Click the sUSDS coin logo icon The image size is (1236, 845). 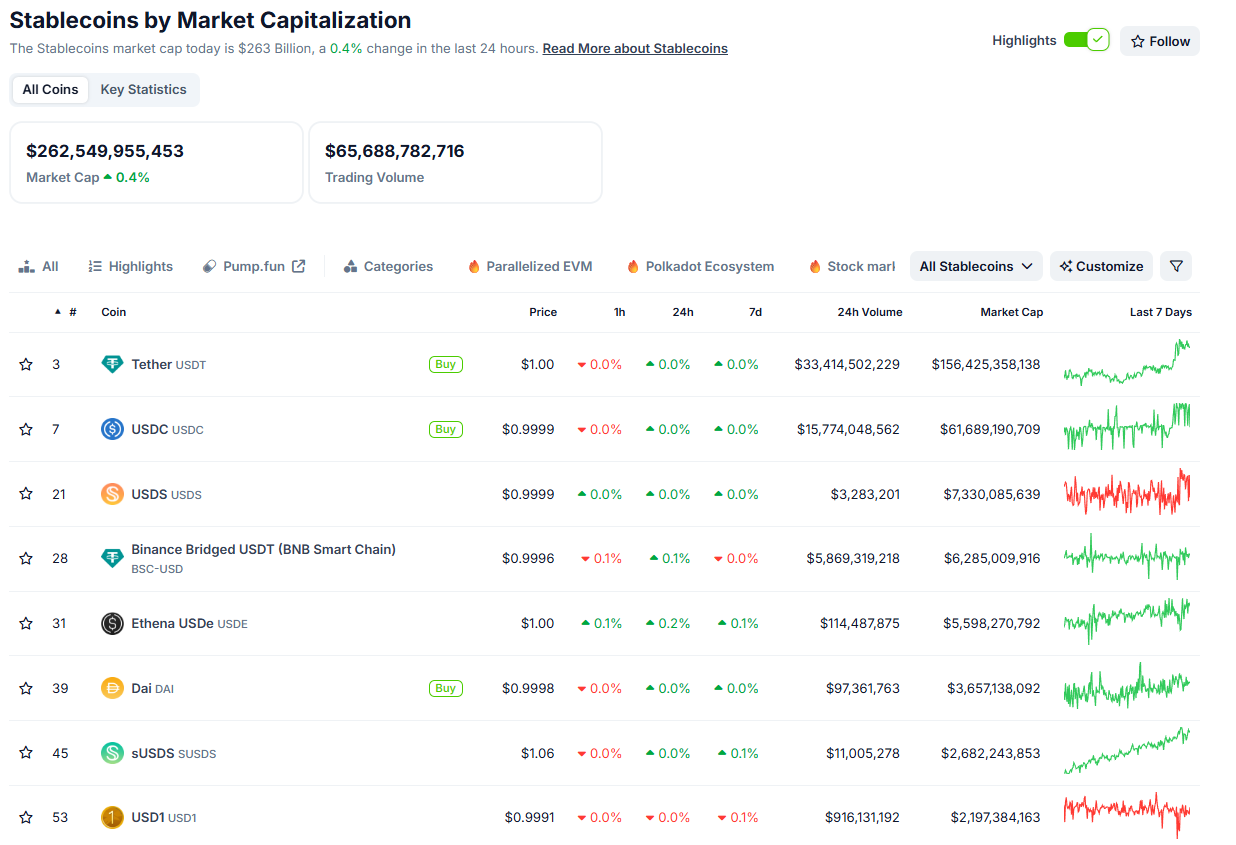[x=113, y=753]
